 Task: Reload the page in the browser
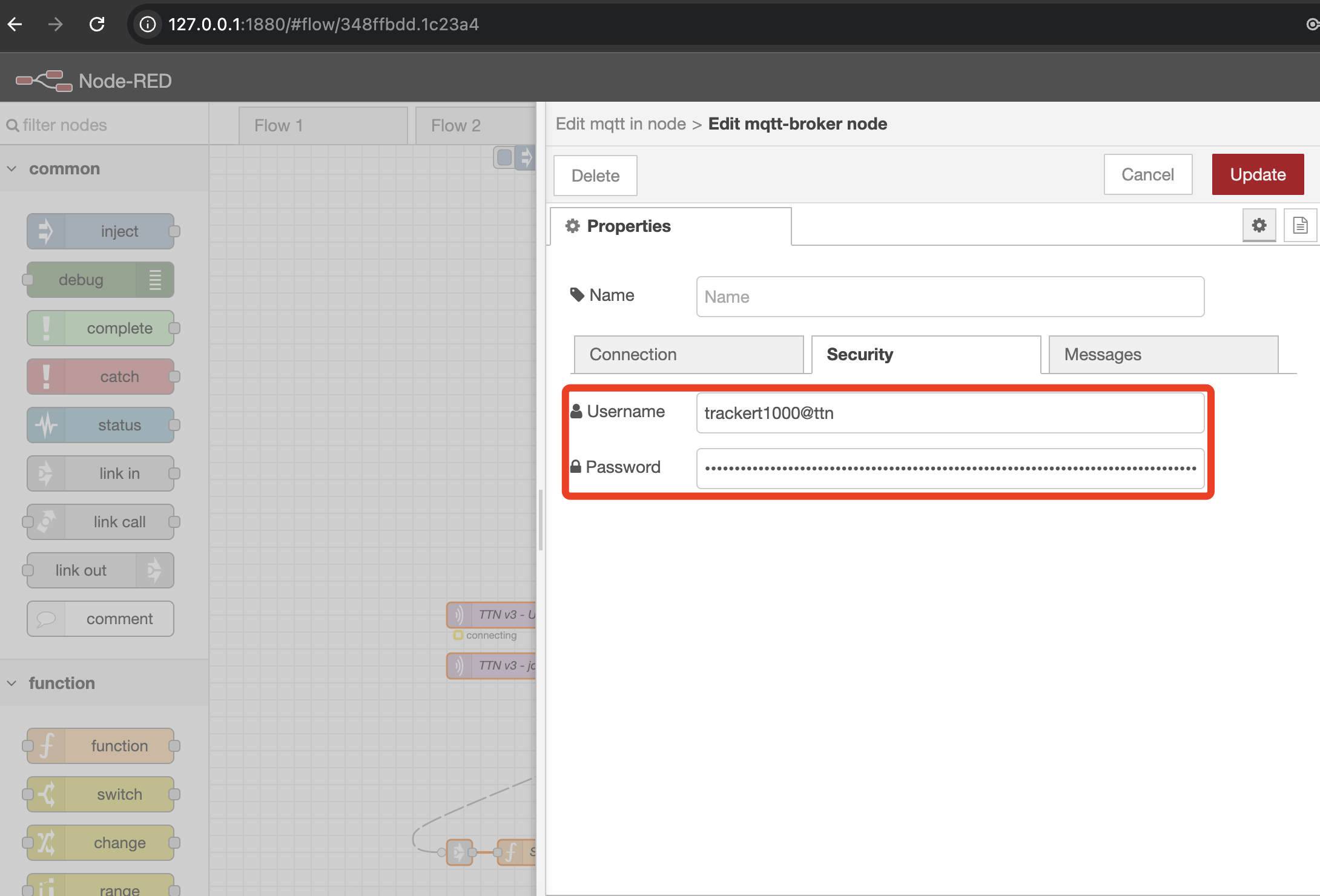click(x=97, y=24)
